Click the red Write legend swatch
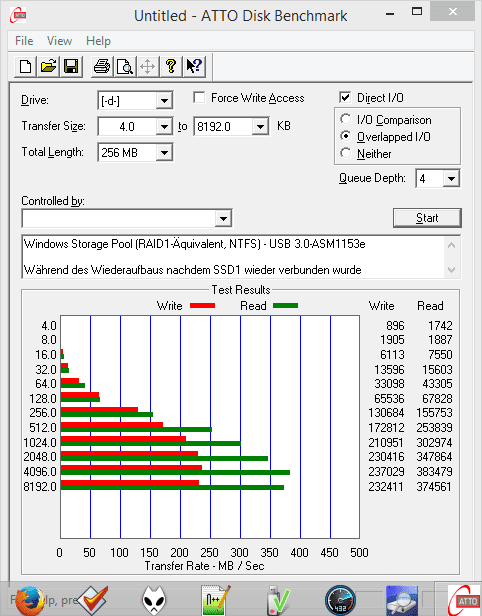This screenshot has height=616, width=482. tap(202, 306)
